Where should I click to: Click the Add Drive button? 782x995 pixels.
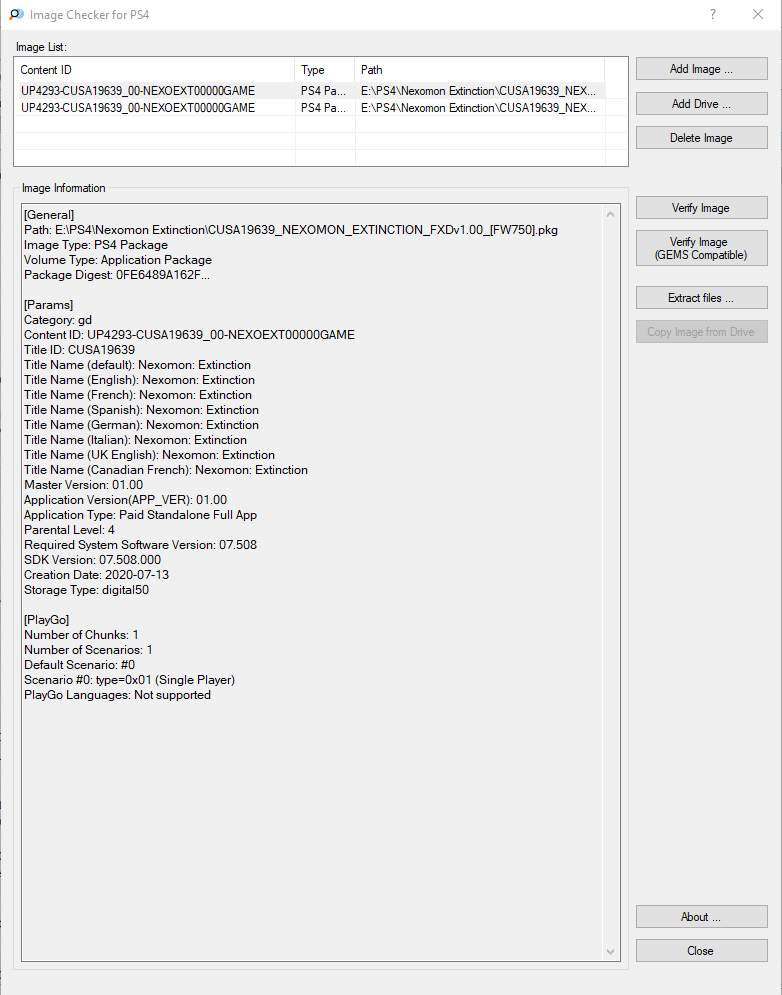click(x=701, y=103)
